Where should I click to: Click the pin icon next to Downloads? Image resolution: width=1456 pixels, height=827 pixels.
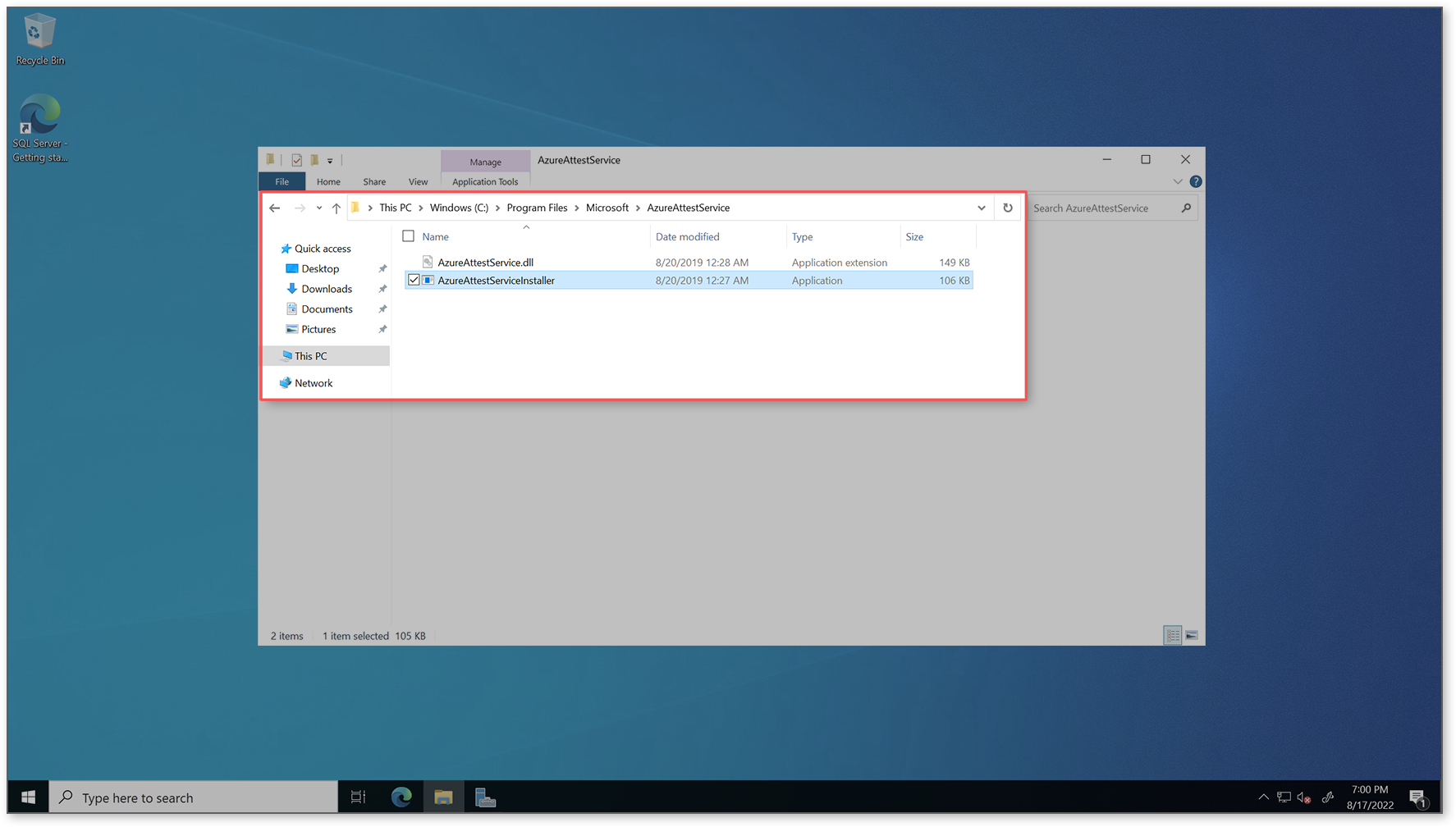[382, 289]
